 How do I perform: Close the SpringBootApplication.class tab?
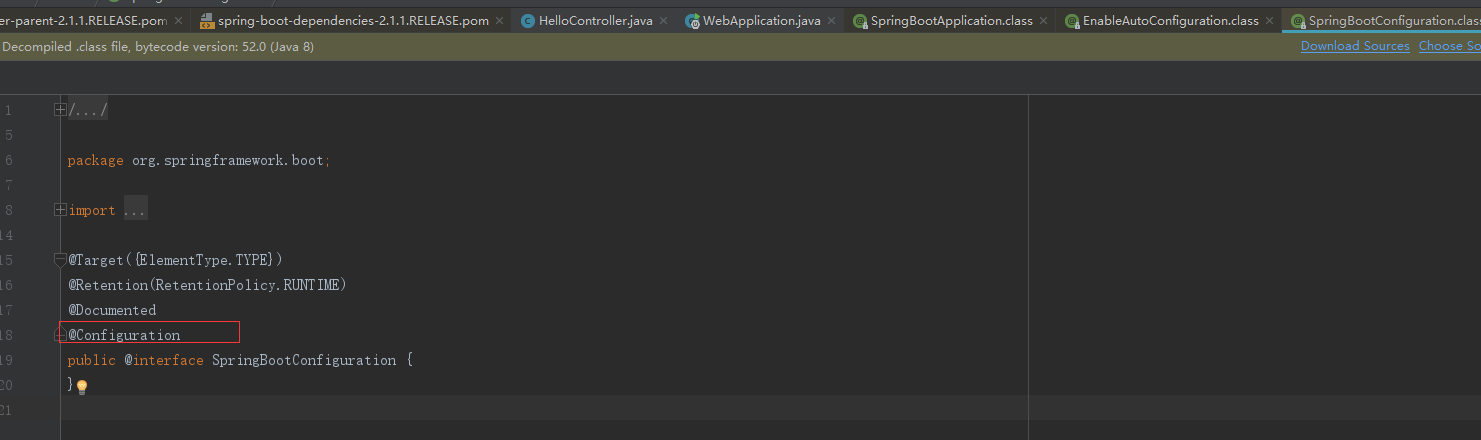point(1044,21)
